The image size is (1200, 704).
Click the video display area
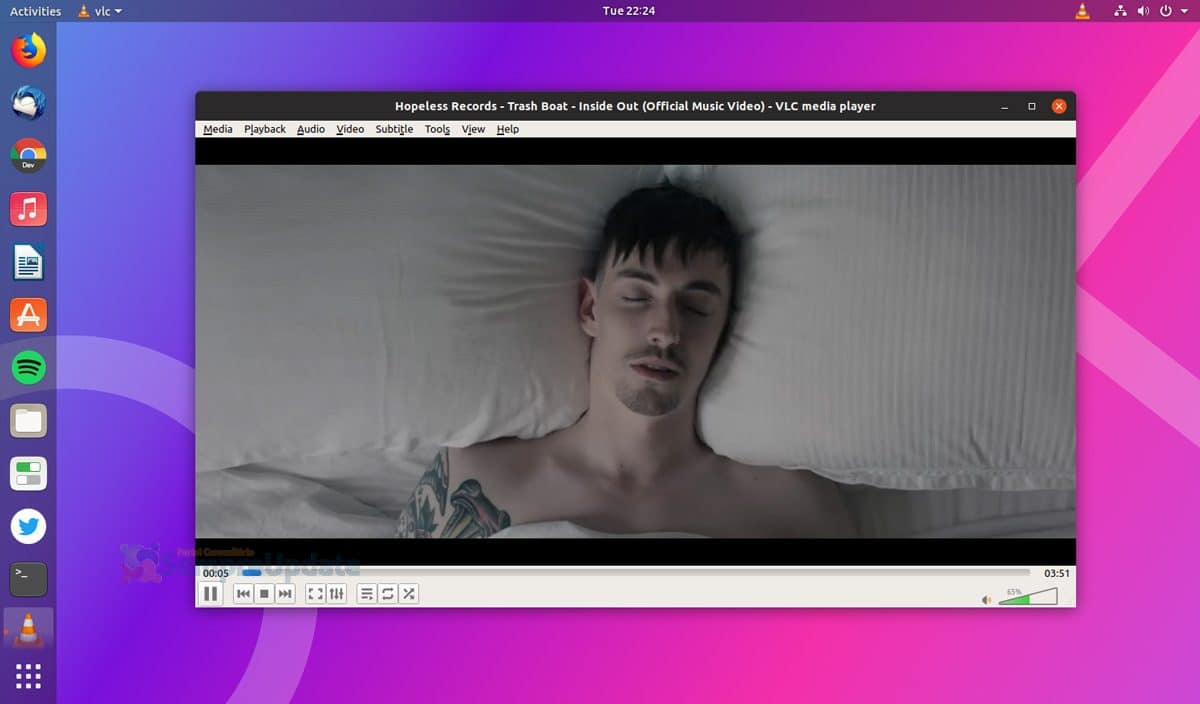click(635, 351)
